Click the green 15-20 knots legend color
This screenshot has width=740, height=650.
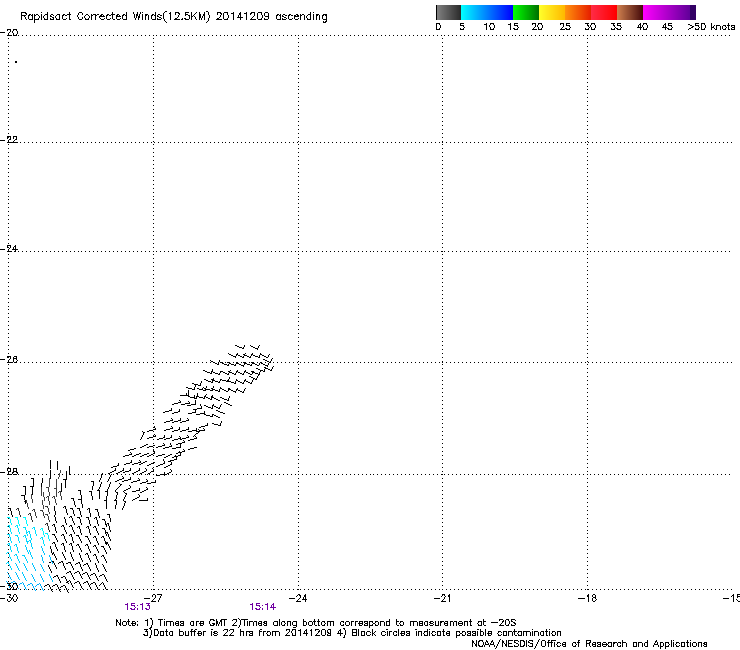pyautogui.click(x=526, y=12)
